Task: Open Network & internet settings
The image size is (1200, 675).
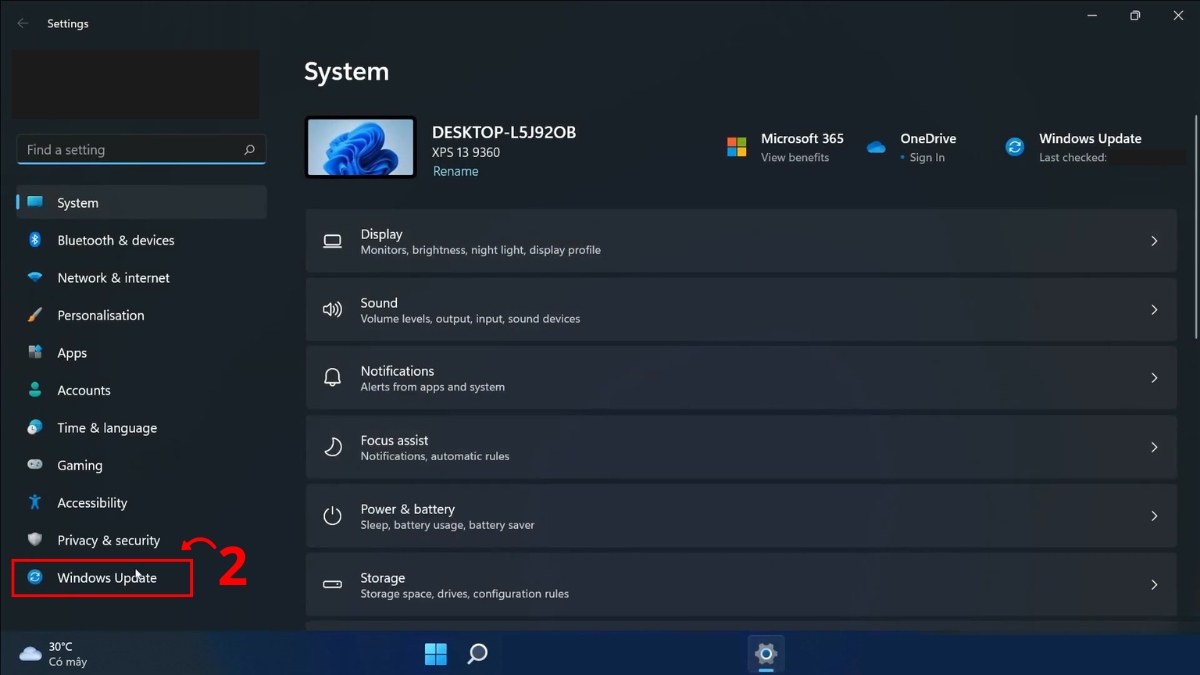Action: click(x=113, y=277)
